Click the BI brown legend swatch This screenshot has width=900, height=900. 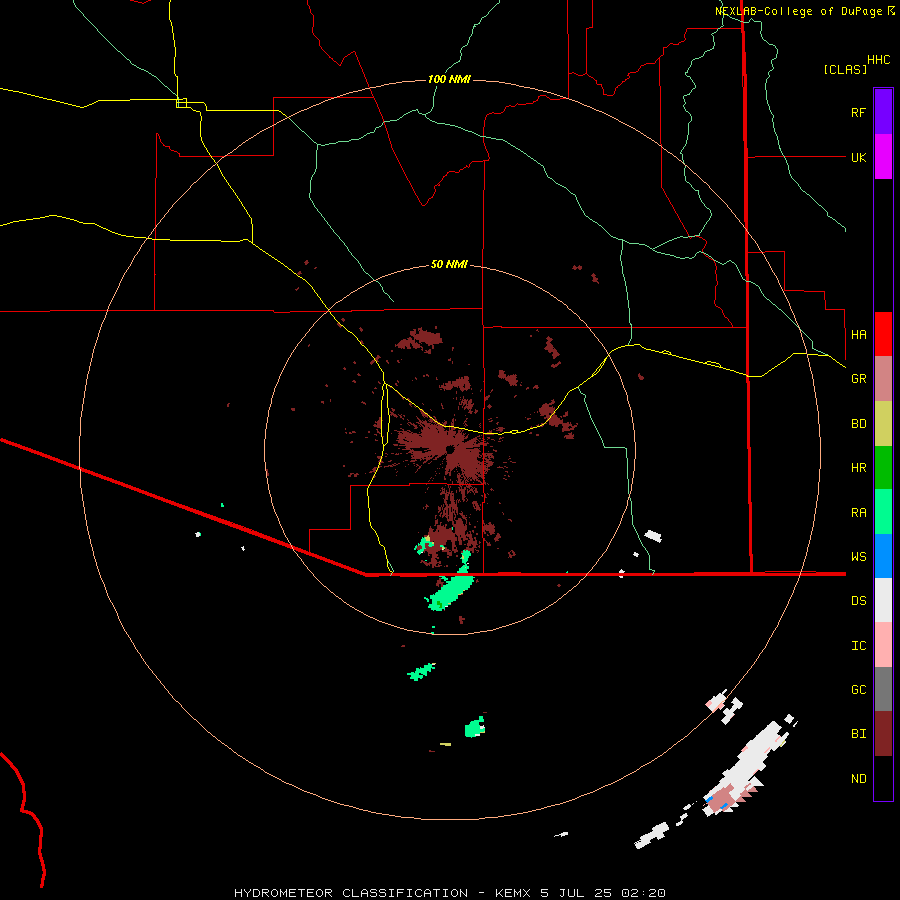click(x=883, y=734)
